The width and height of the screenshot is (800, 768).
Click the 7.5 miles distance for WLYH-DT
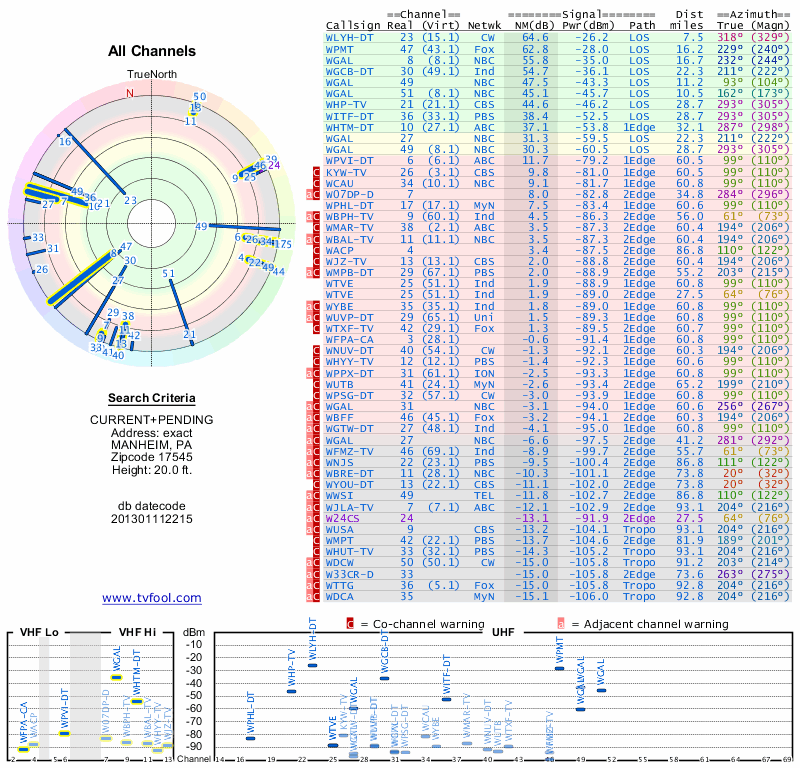693,38
